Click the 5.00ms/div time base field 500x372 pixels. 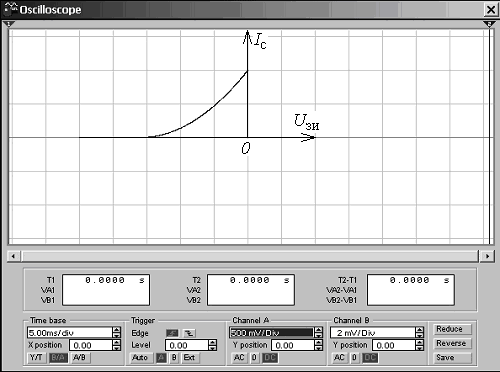click(70, 333)
